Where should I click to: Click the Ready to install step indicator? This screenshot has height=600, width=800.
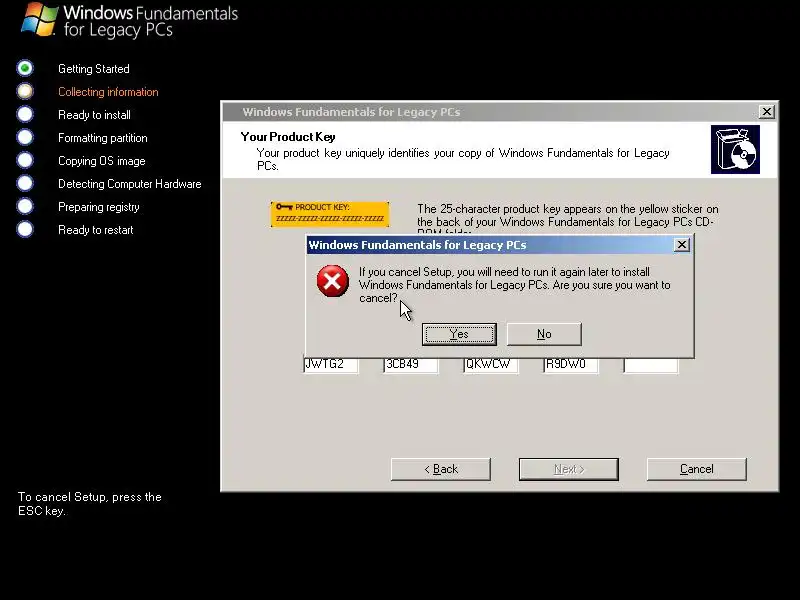tap(25, 114)
